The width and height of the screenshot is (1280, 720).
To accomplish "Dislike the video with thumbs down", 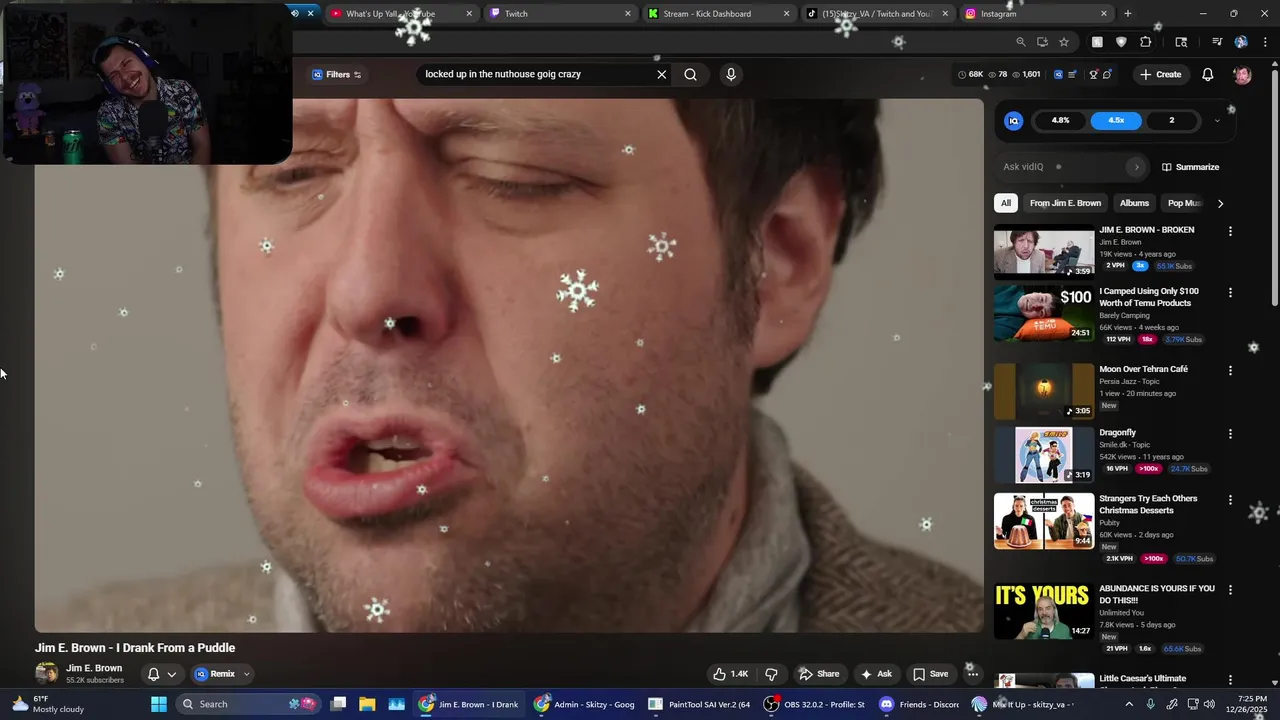I will 771,674.
